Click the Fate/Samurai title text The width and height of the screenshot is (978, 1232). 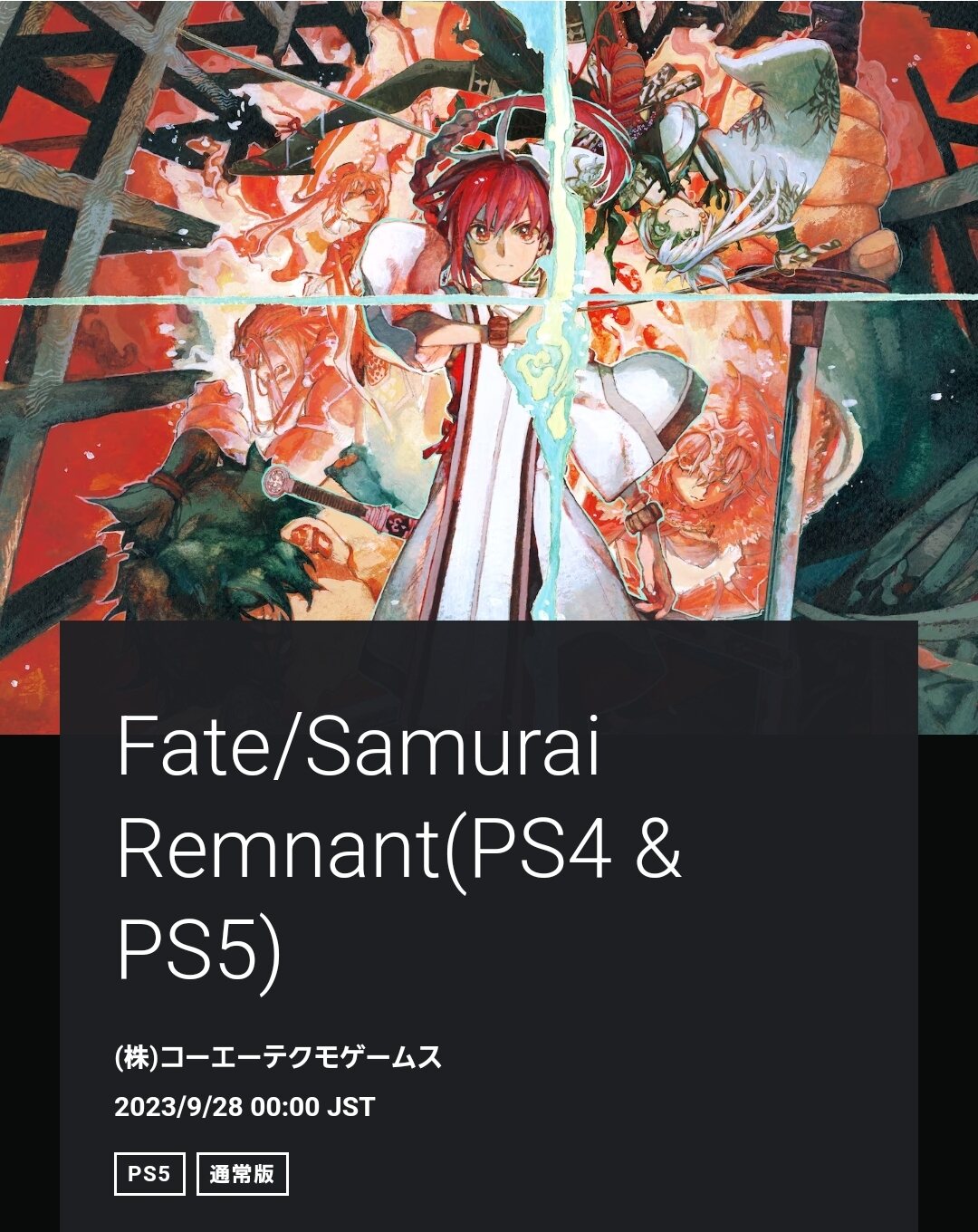coord(359,746)
